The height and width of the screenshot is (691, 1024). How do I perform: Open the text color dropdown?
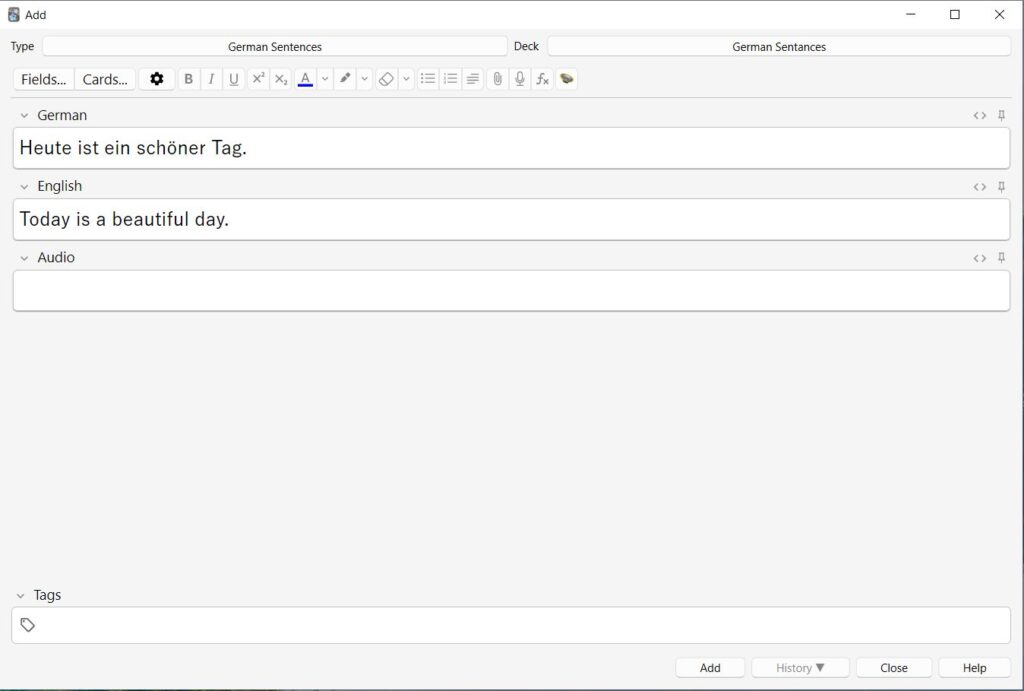[325, 78]
